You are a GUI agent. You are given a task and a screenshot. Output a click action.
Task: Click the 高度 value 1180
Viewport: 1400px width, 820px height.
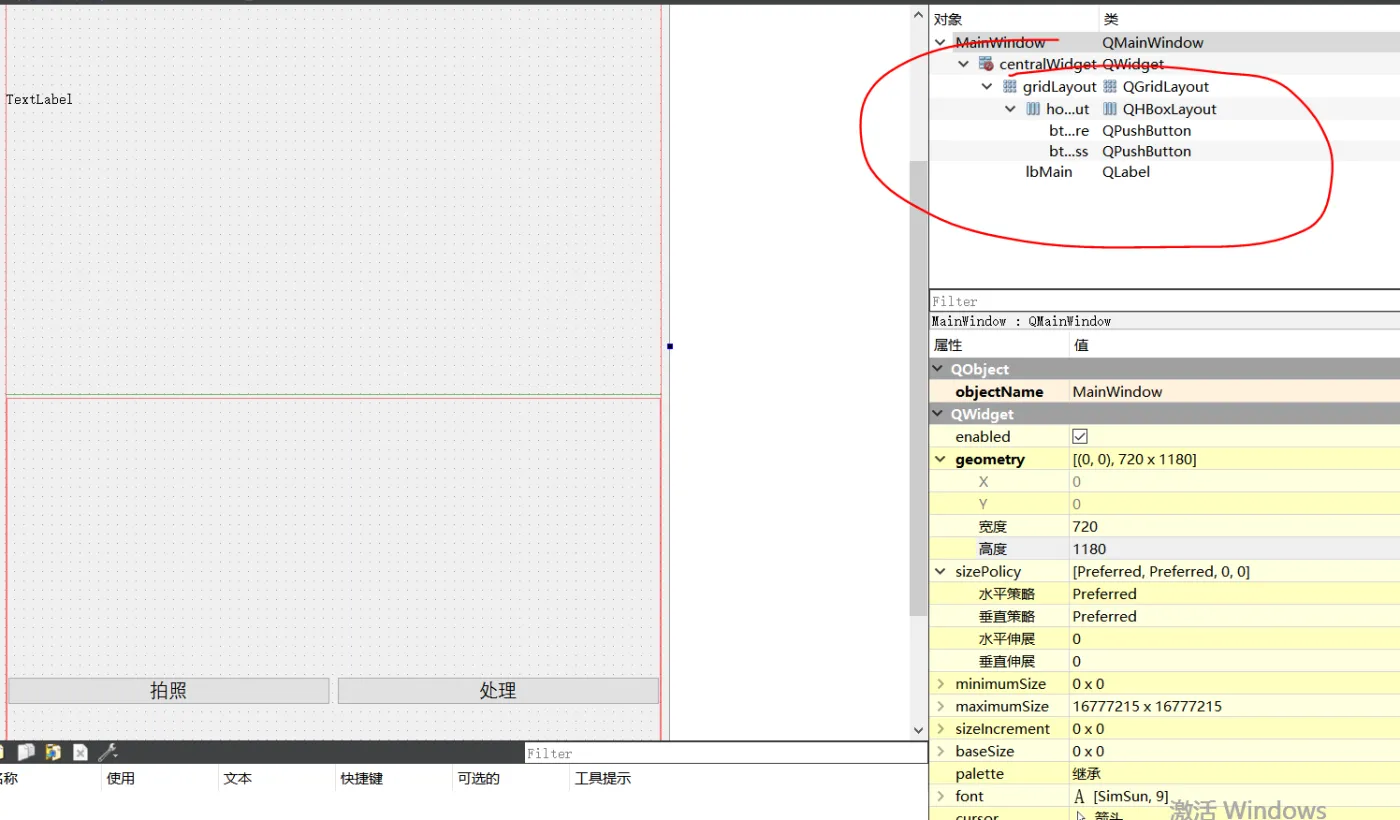1089,549
